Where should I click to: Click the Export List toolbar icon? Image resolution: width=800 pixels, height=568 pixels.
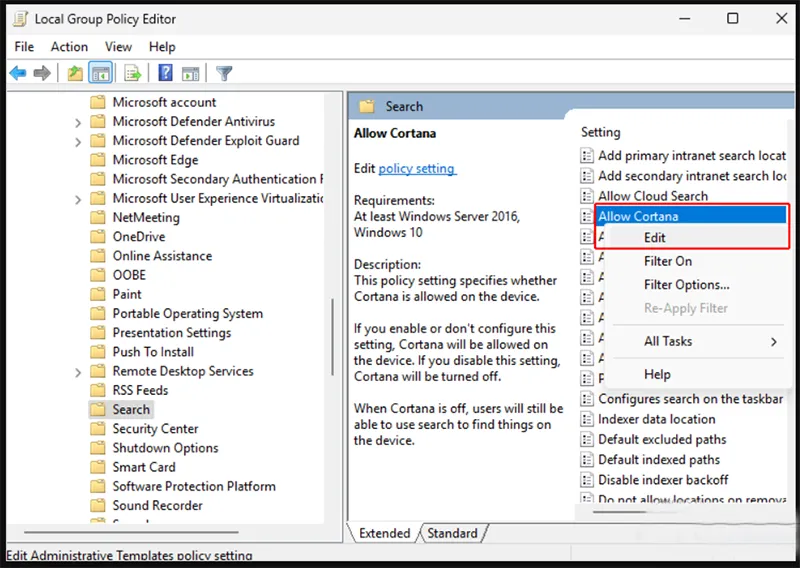coord(132,73)
